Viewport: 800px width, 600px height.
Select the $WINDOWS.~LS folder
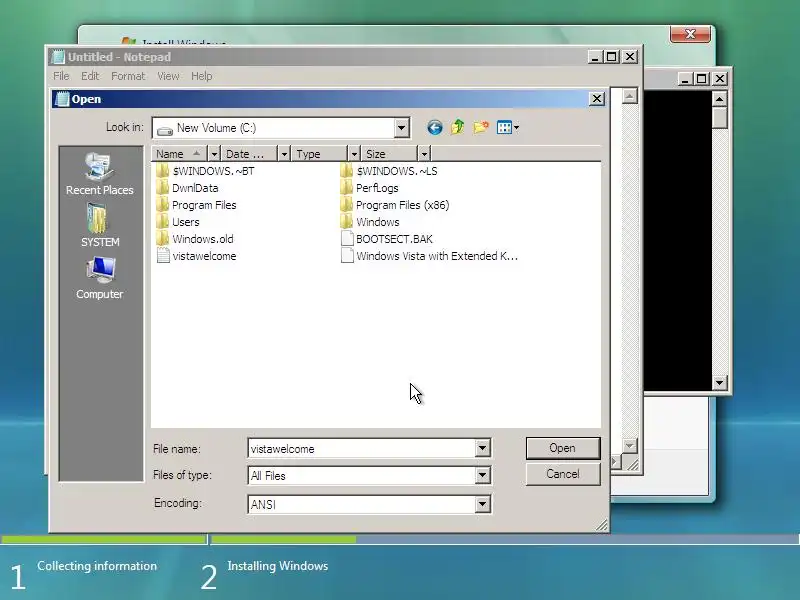(389, 171)
